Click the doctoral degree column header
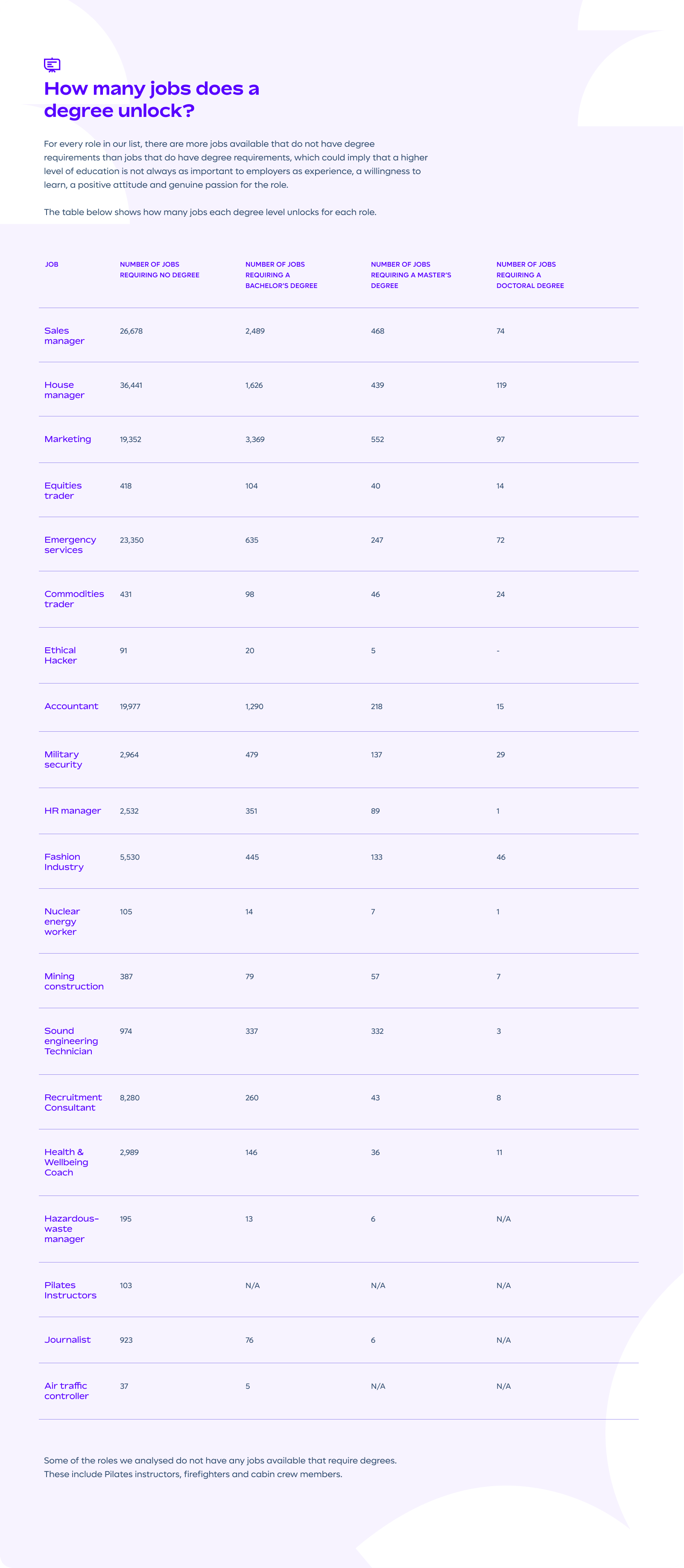 tap(530, 275)
